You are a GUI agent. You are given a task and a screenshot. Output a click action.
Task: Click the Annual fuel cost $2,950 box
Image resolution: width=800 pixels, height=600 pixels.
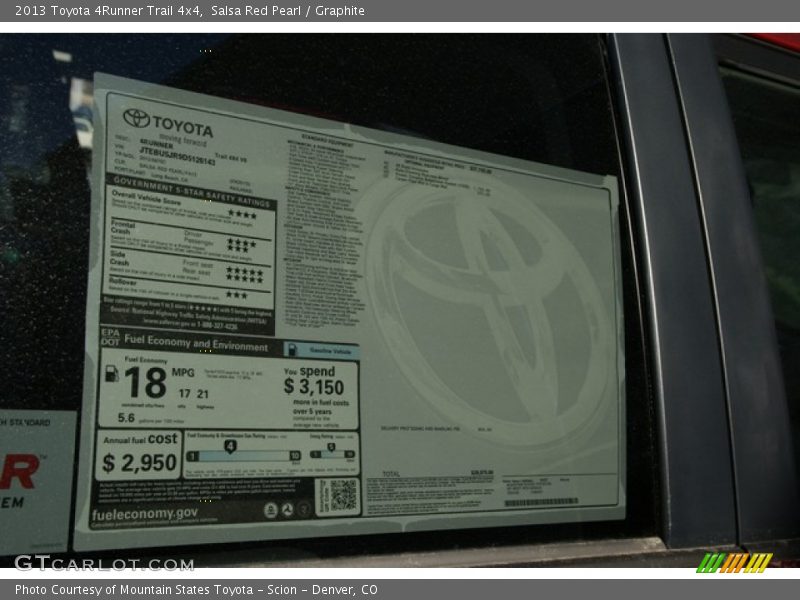[140, 455]
